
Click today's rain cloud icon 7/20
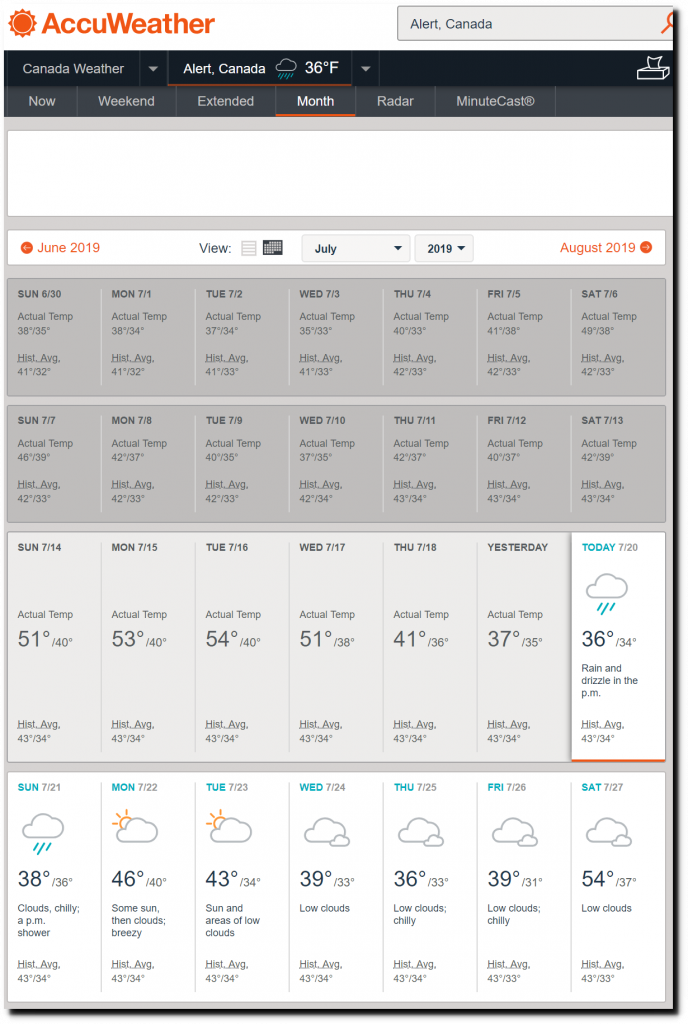click(x=606, y=593)
